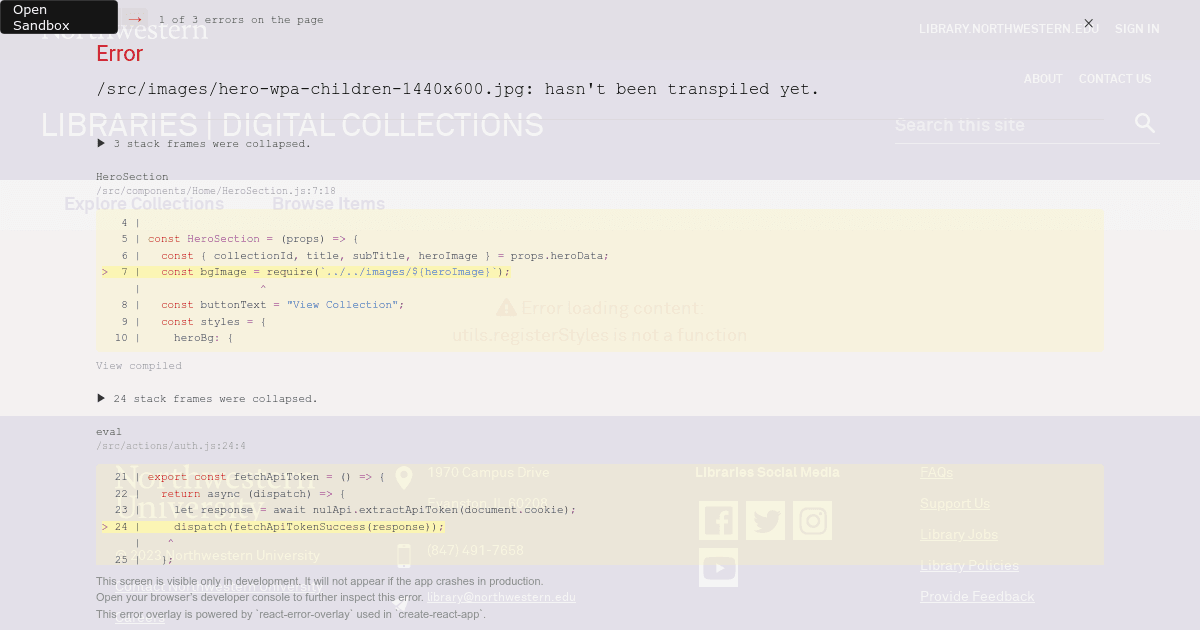
Task: Open the Facebook social media icon
Action: (x=718, y=520)
